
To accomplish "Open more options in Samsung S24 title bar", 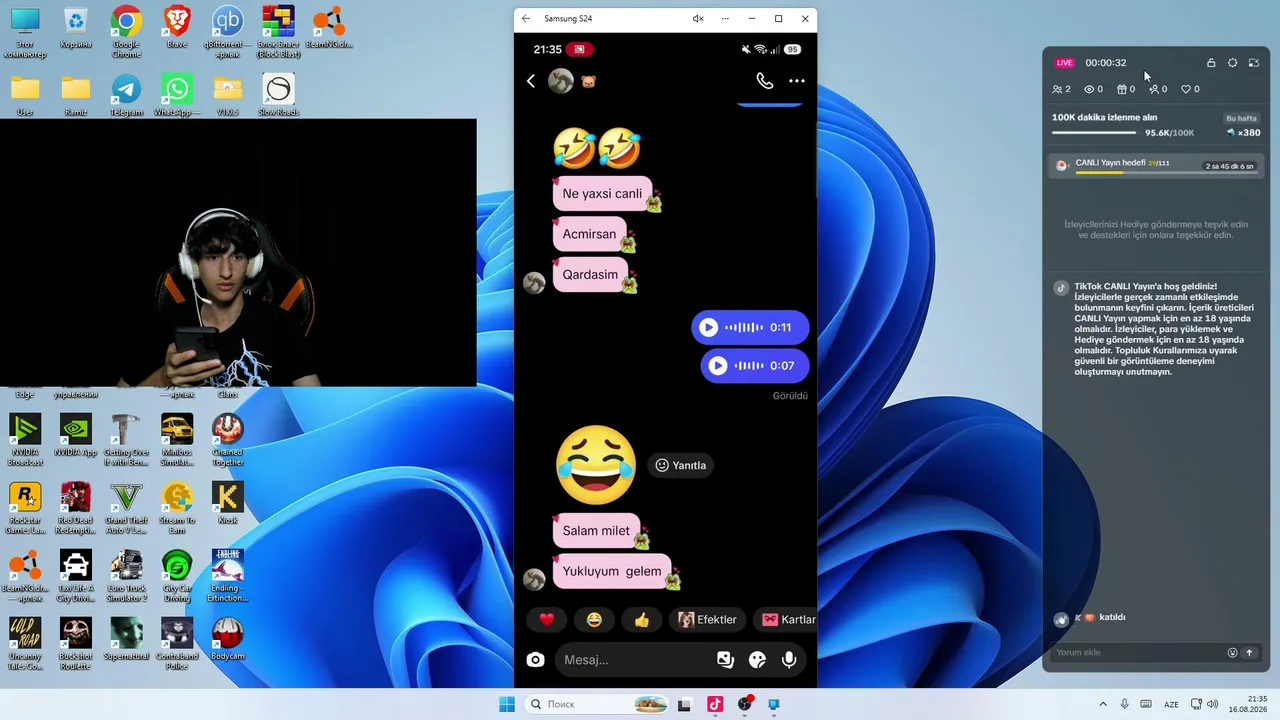I will point(725,18).
